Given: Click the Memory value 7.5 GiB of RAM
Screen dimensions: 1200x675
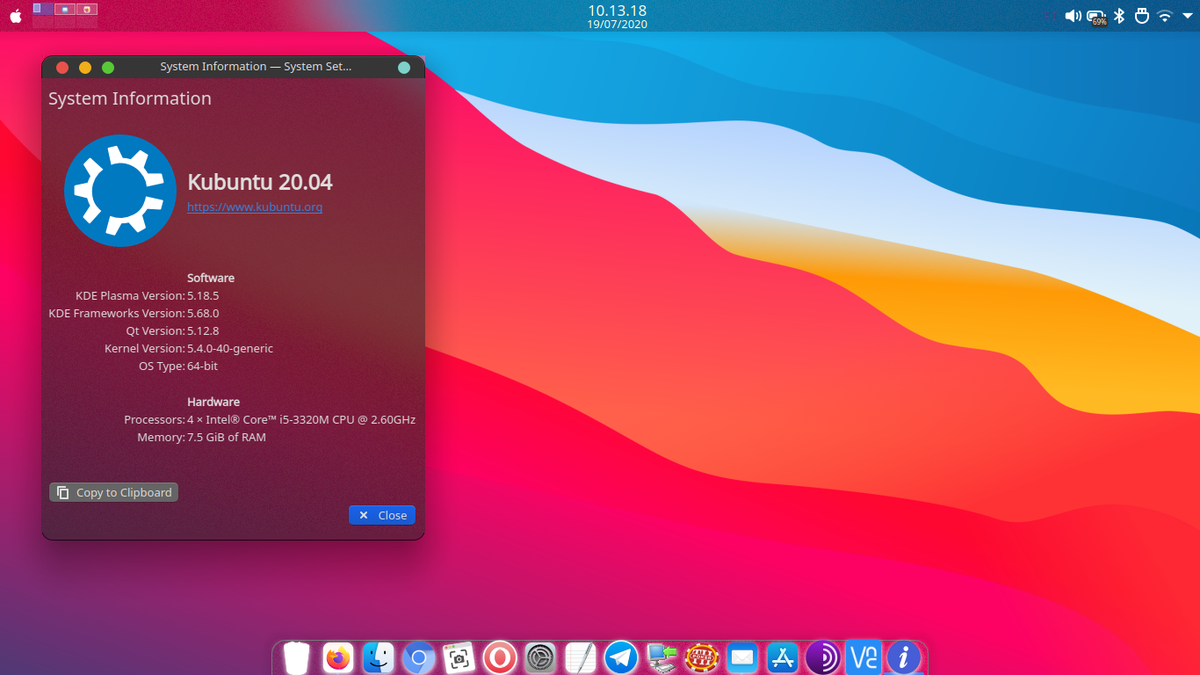Looking at the screenshot, I should [227, 437].
